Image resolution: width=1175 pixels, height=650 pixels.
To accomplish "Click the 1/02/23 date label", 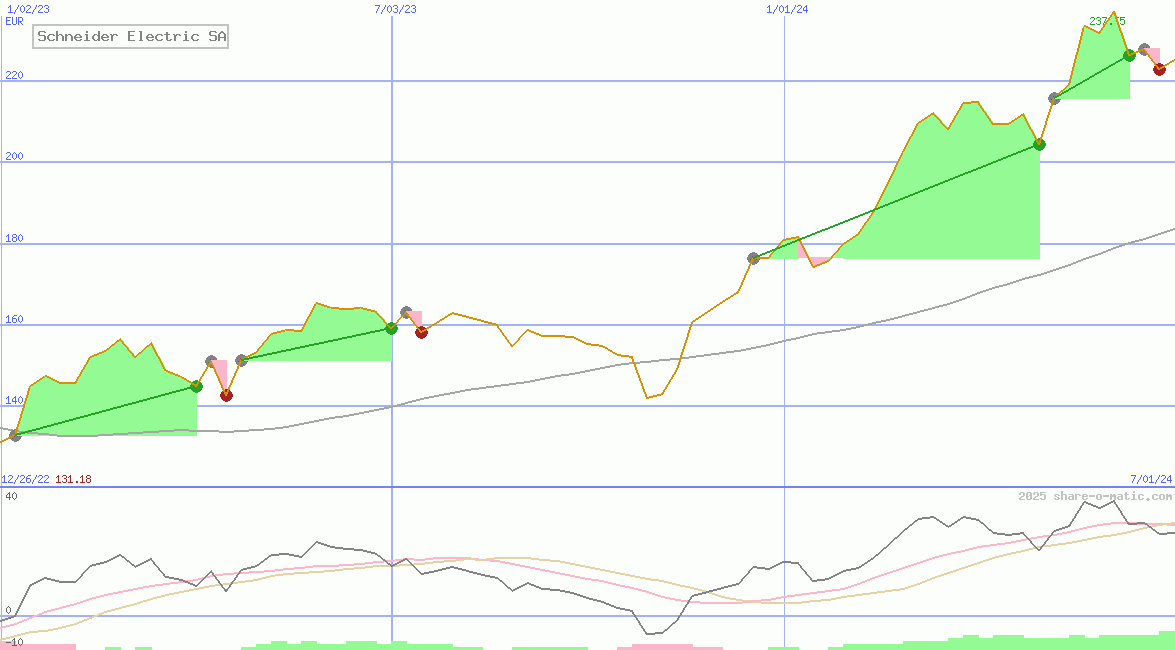I will [27, 9].
